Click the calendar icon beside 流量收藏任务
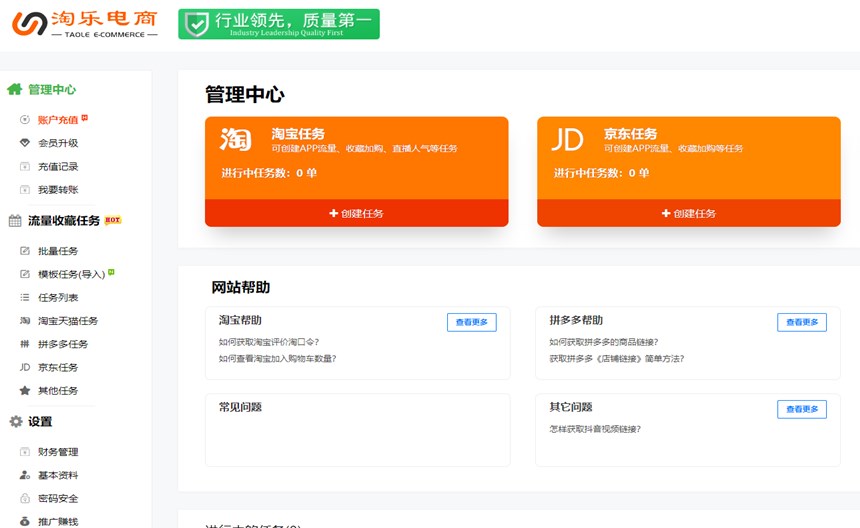 [x=15, y=220]
